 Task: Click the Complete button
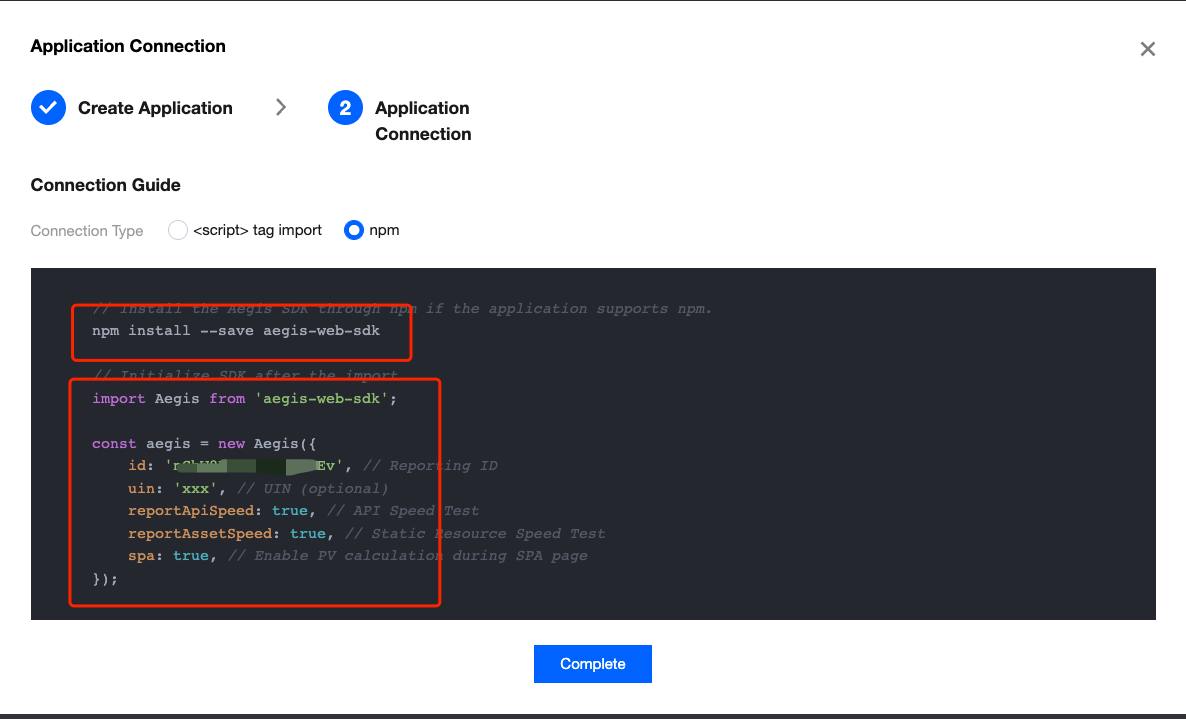(x=592, y=664)
